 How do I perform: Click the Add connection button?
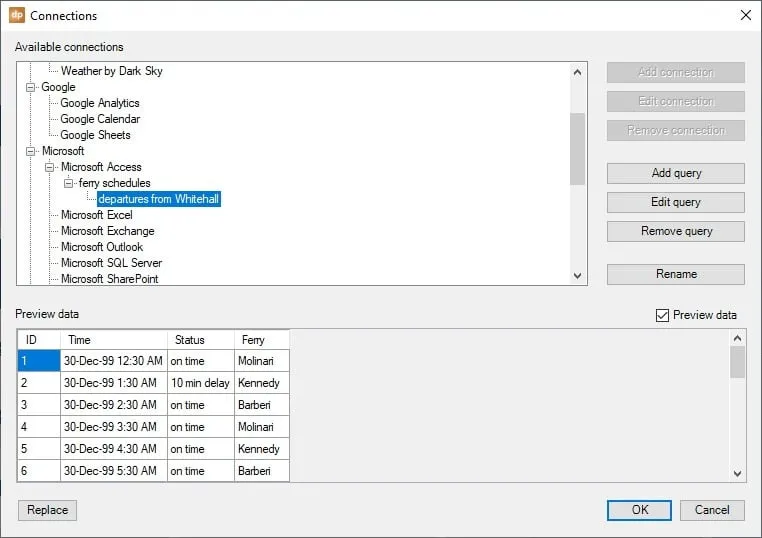tap(675, 72)
